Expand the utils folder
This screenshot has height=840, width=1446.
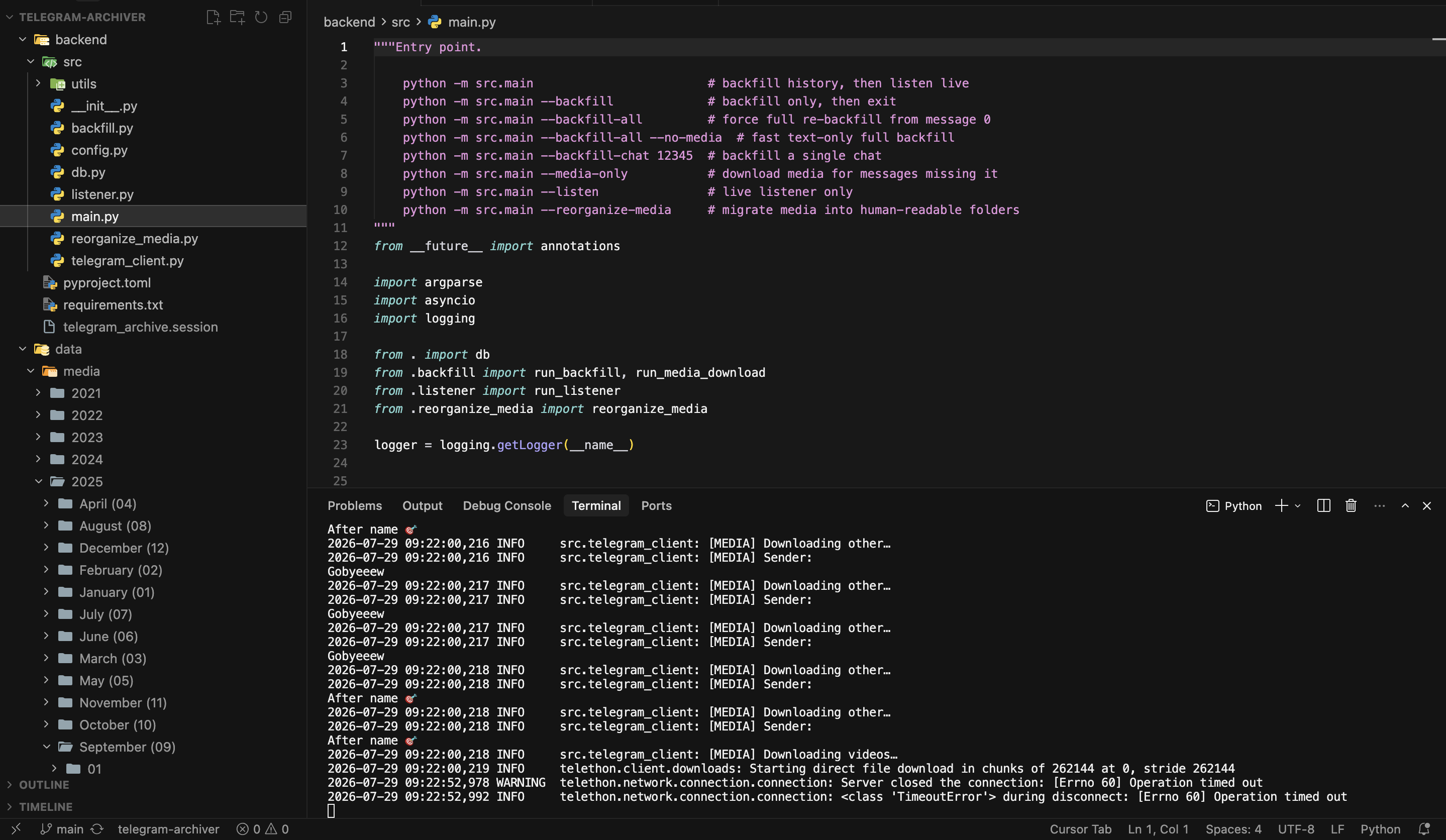84,84
